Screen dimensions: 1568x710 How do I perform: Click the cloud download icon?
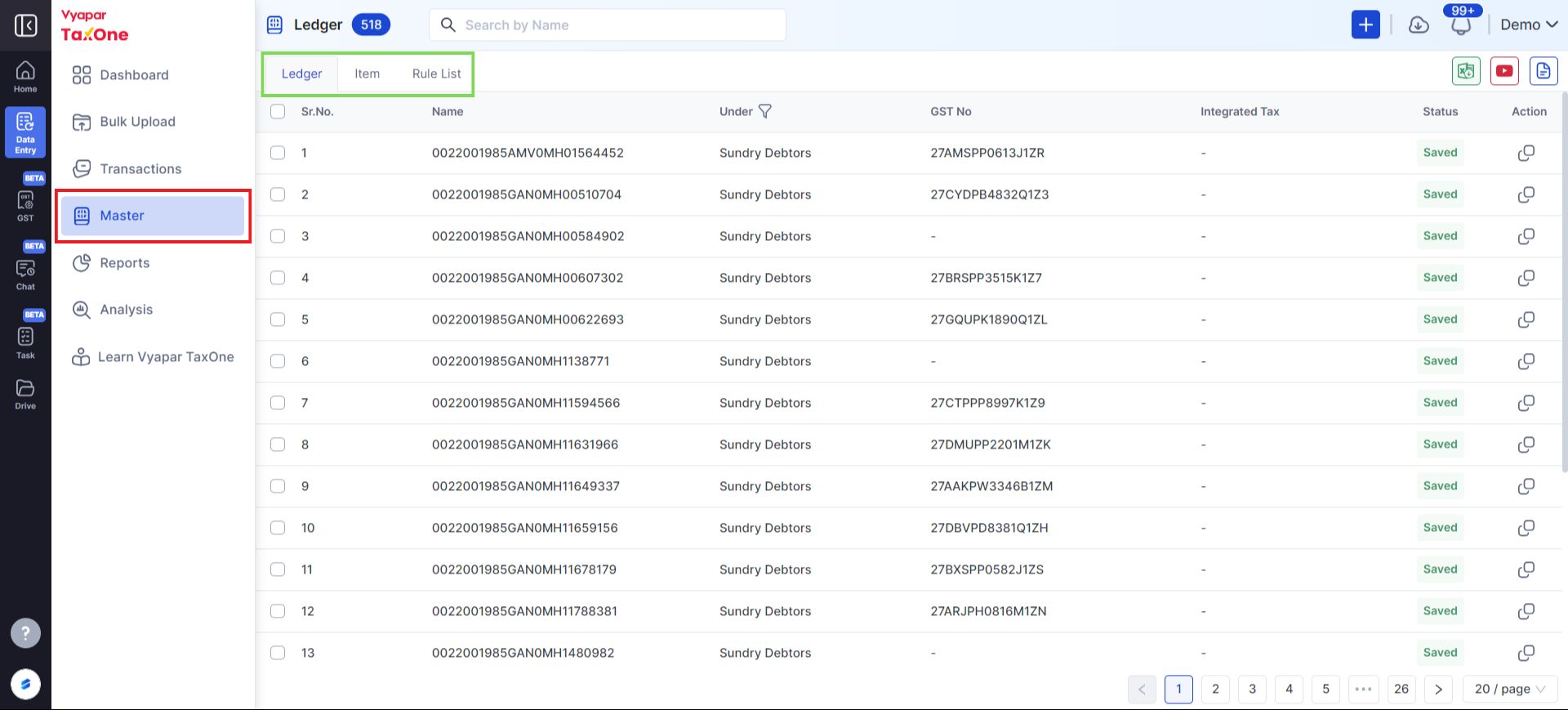pyautogui.click(x=1419, y=25)
